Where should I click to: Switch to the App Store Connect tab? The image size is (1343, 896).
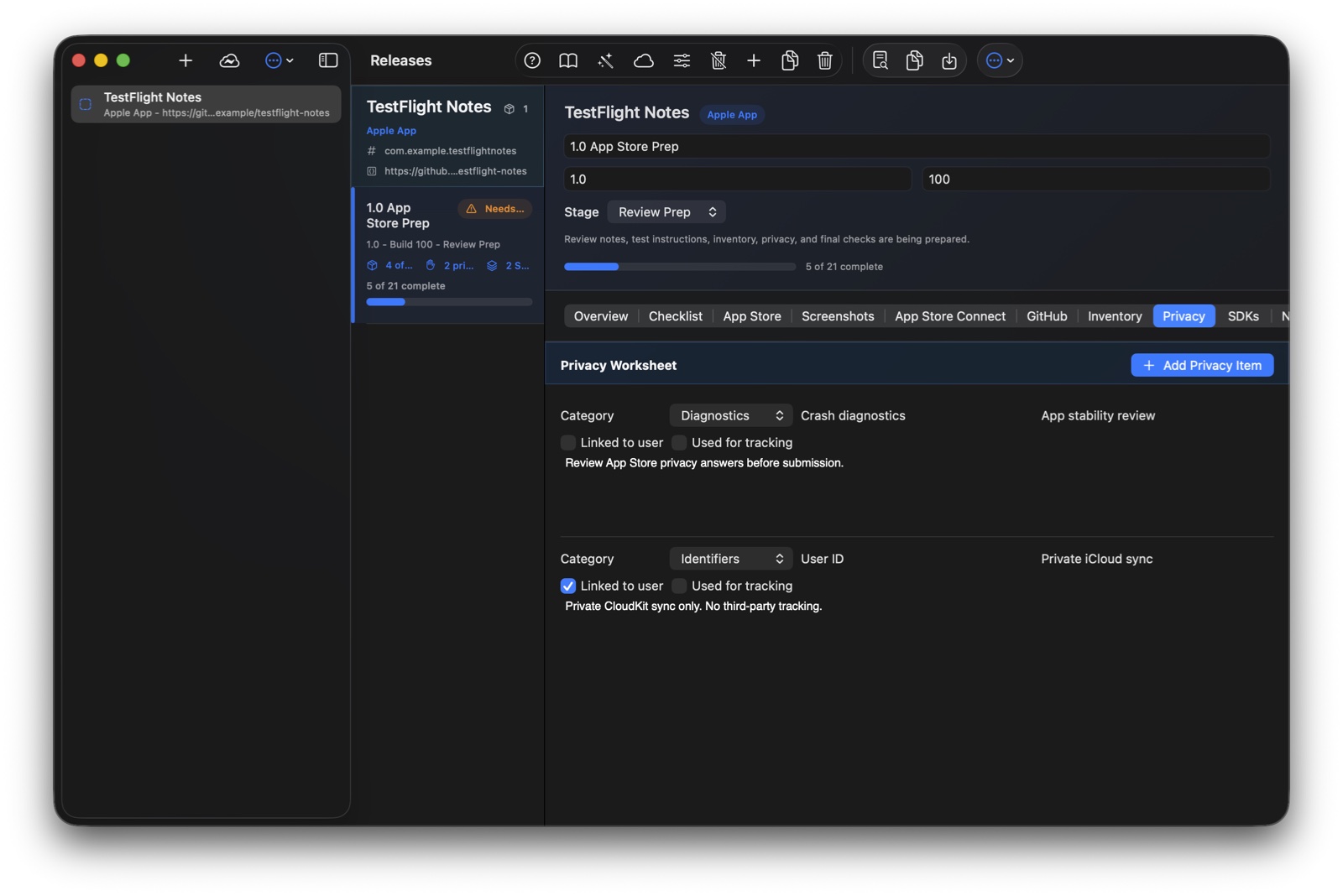click(x=950, y=316)
